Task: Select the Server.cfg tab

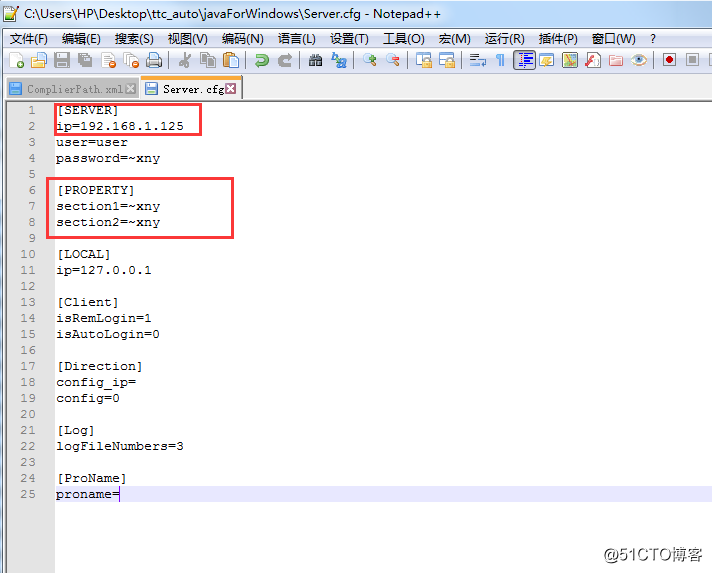Action: pos(193,89)
